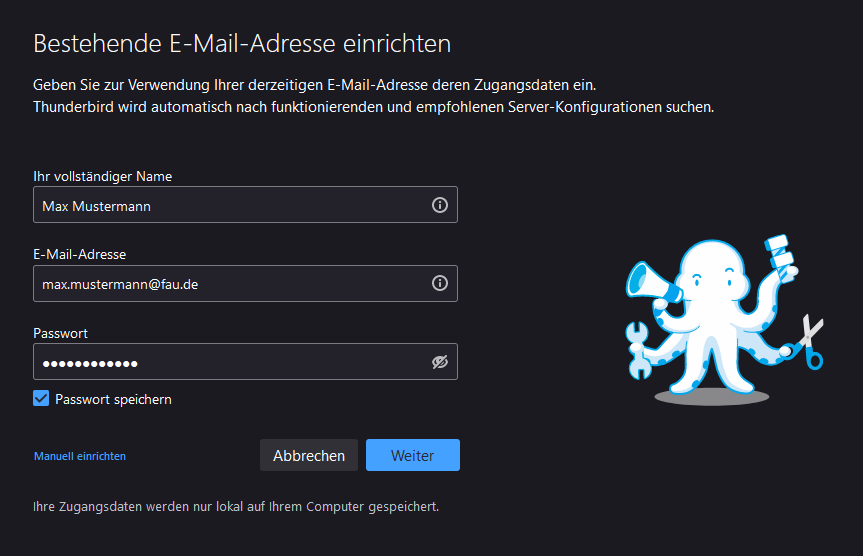Continue with the 'Weiter' button
Screen dimensions: 863x556
[x=412, y=455]
